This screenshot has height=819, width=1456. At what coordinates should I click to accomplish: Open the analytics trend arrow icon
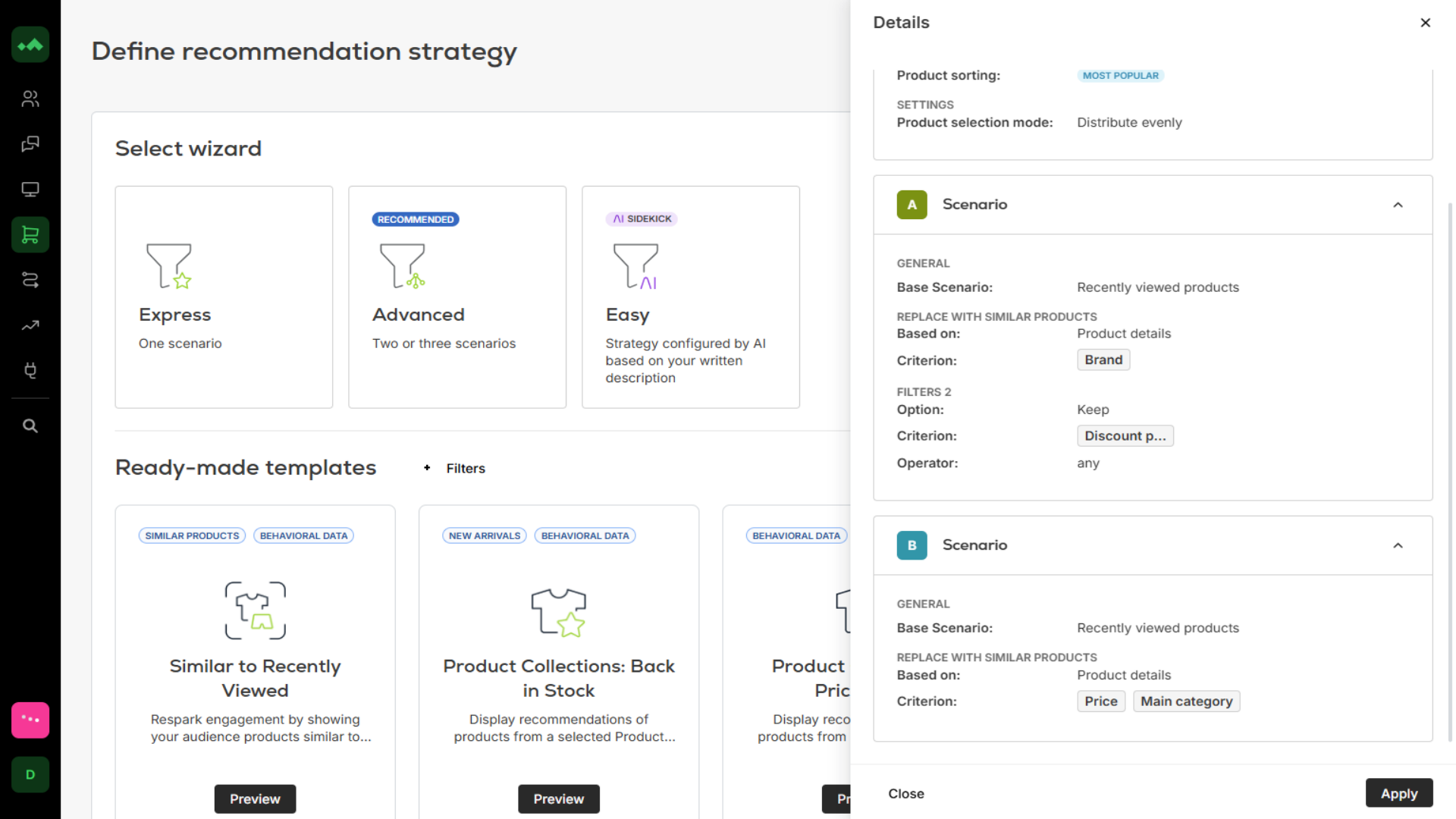[30, 325]
